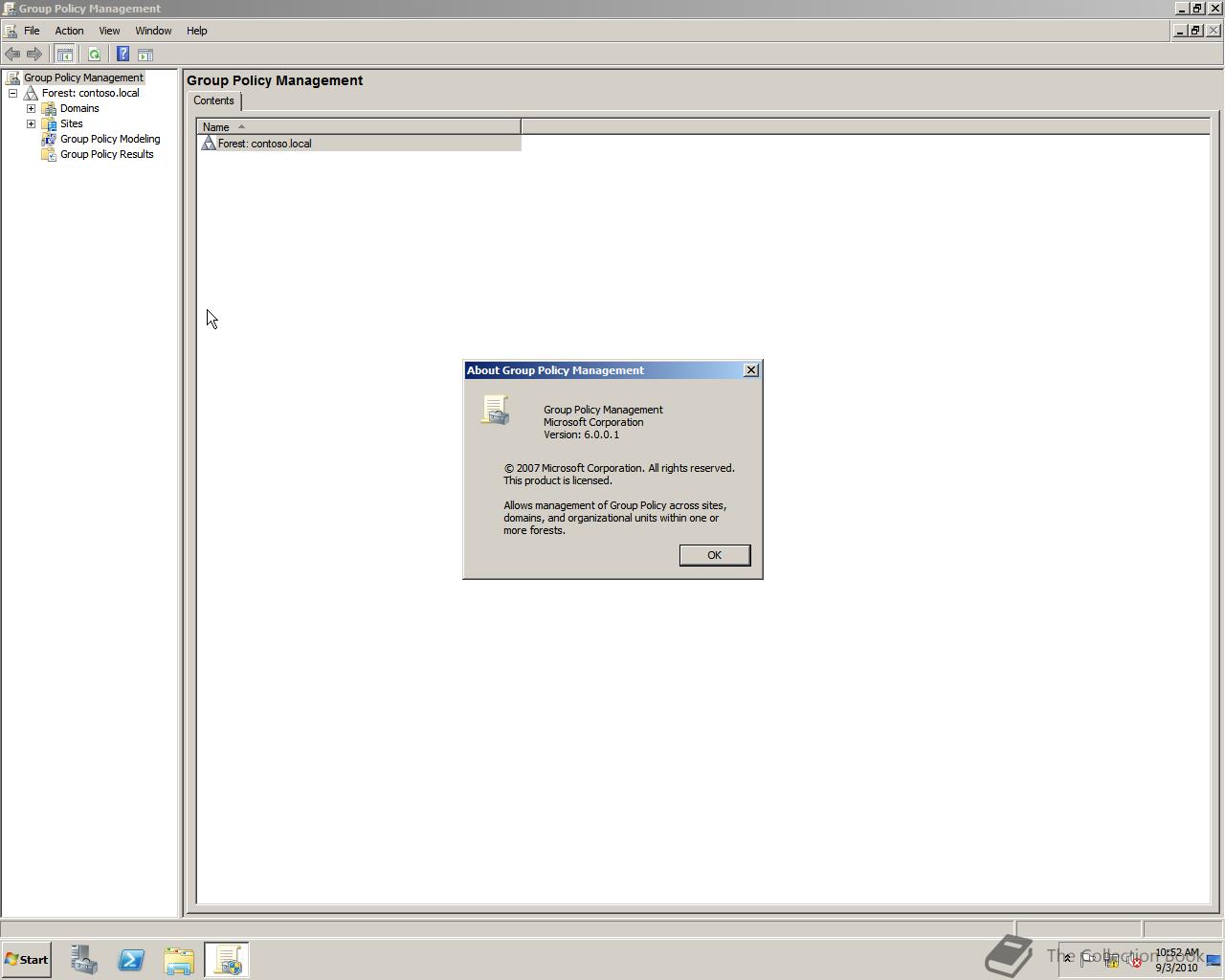Open Windows Explorer from the taskbar
The width and height of the screenshot is (1225, 980).
(x=179, y=960)
